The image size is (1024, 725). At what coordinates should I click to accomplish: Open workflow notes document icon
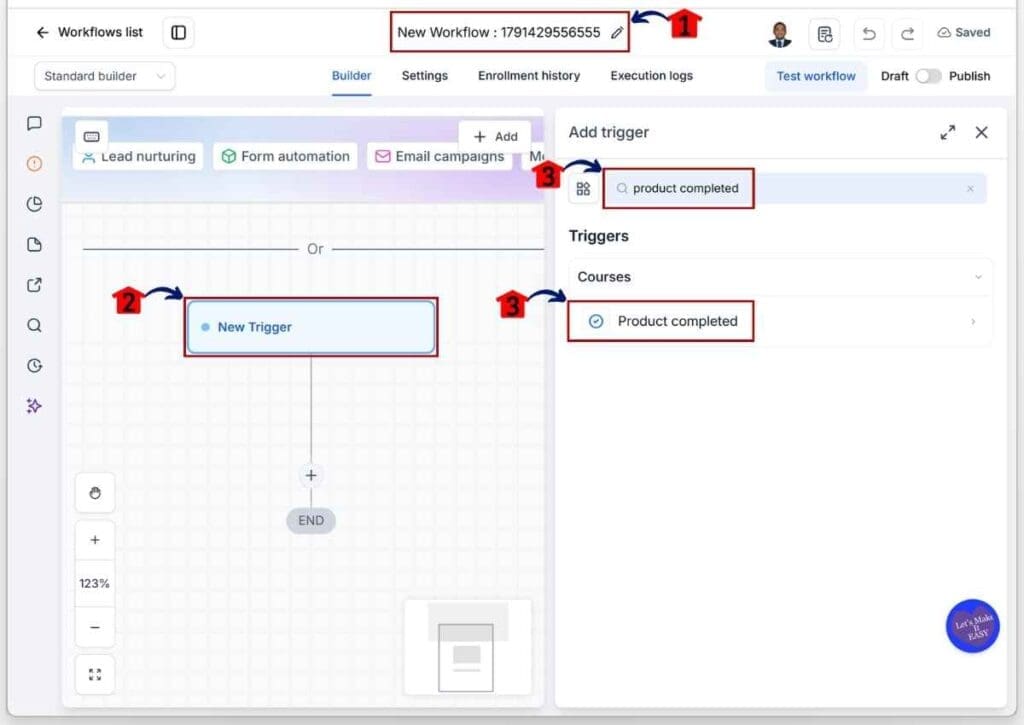[824, 33]
